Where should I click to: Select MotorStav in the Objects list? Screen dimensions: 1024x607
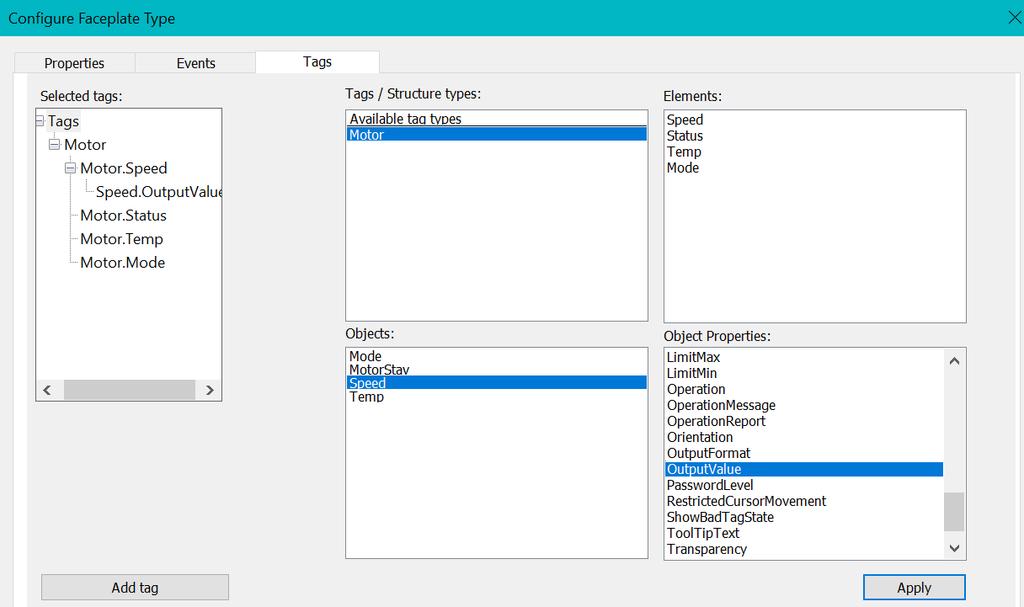click(x=379, y=370)
